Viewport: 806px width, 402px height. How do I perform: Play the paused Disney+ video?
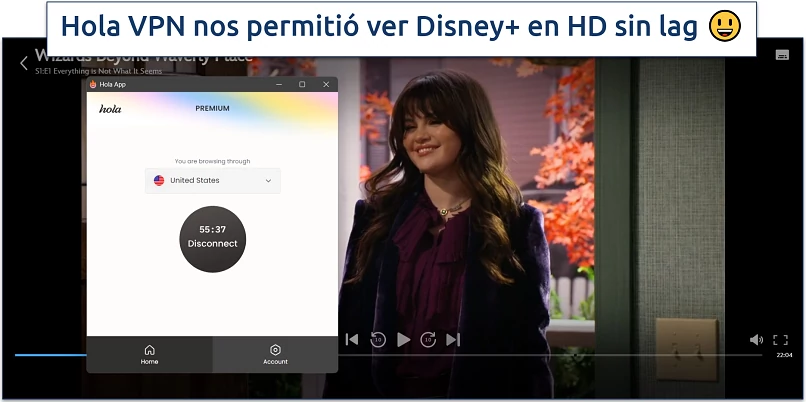404,339
